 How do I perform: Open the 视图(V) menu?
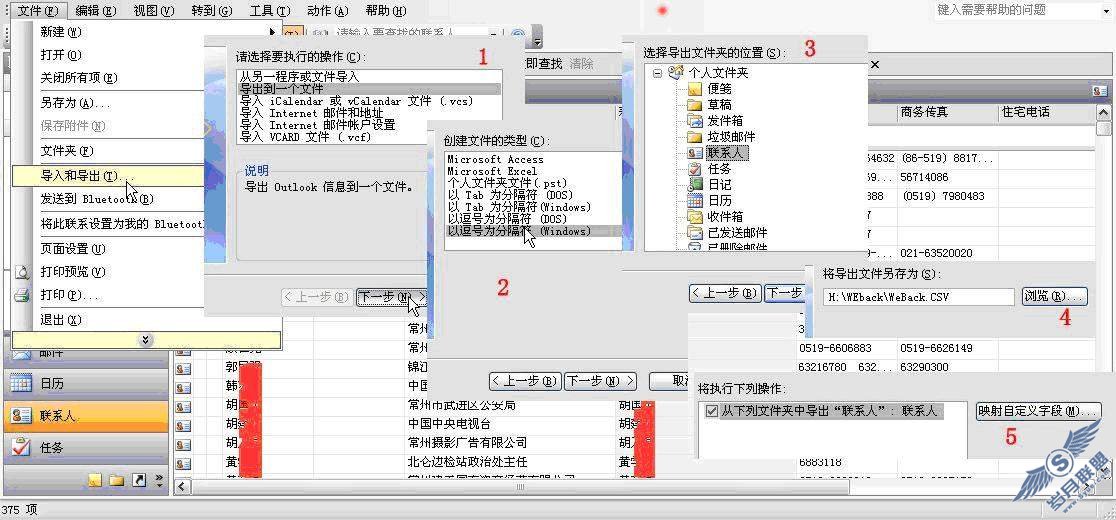coord(154,11)
